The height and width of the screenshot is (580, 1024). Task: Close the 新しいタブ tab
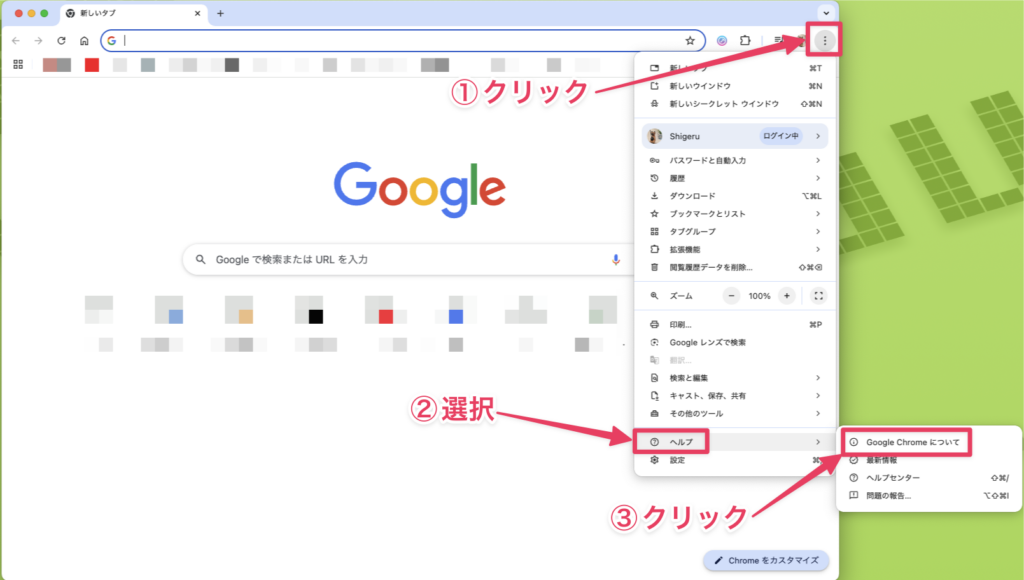pyautogui.click(x=197, y=13)
